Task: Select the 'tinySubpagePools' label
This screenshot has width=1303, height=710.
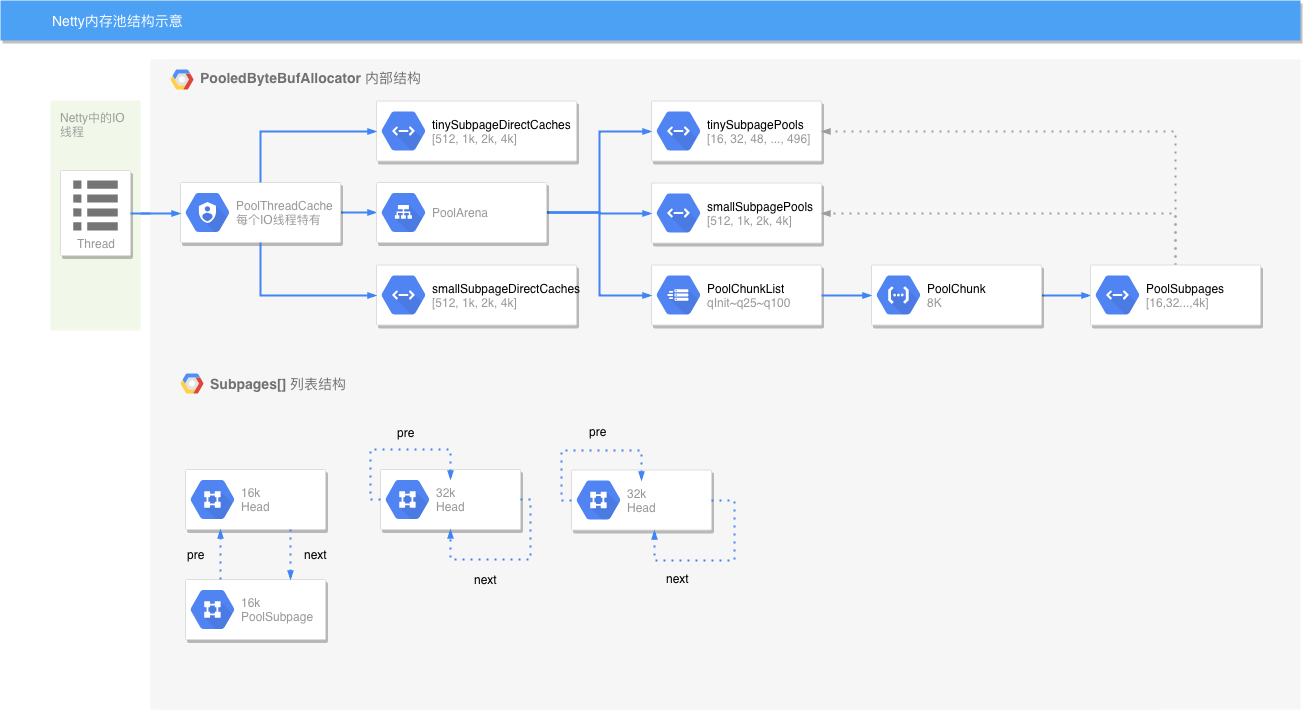Action: click(755, 125)
